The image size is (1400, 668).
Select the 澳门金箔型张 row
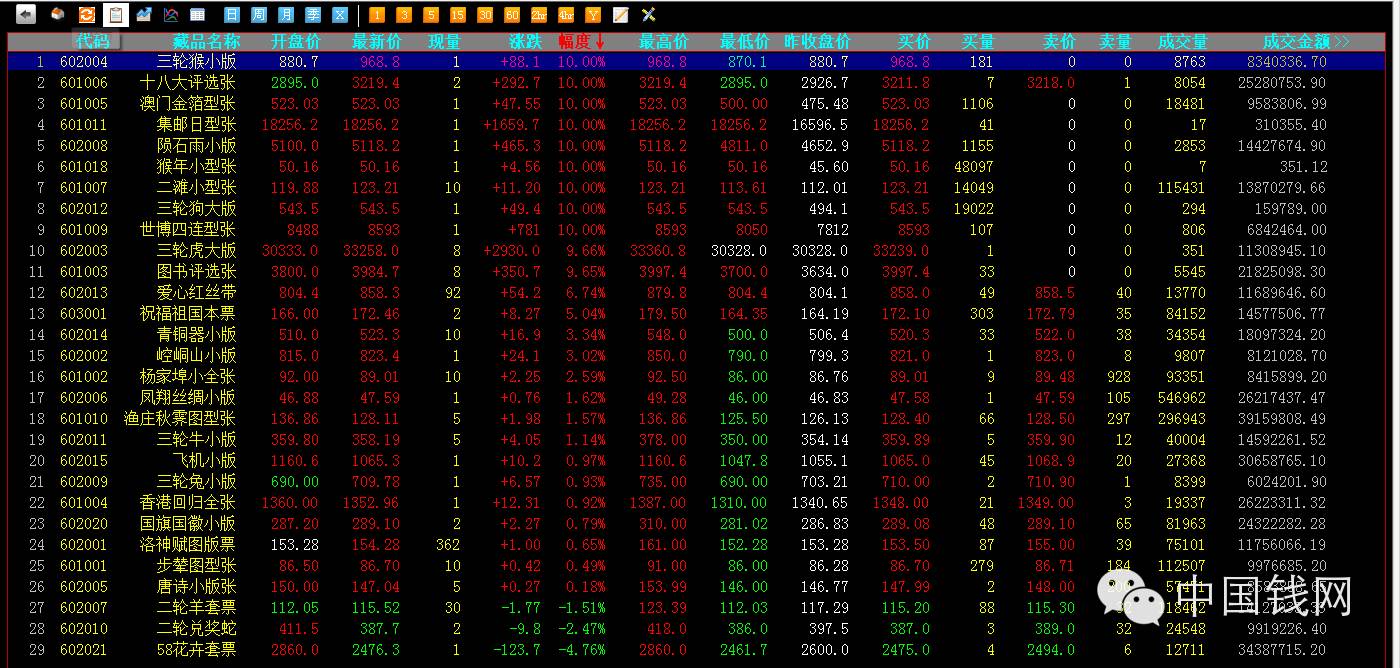(x=697, y=103)
